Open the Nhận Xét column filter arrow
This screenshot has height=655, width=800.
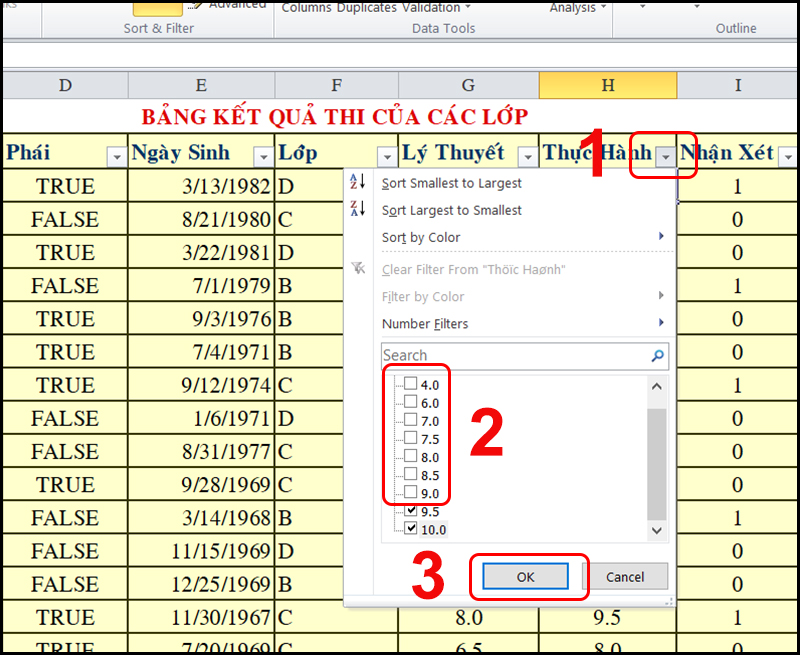point(787,156)
